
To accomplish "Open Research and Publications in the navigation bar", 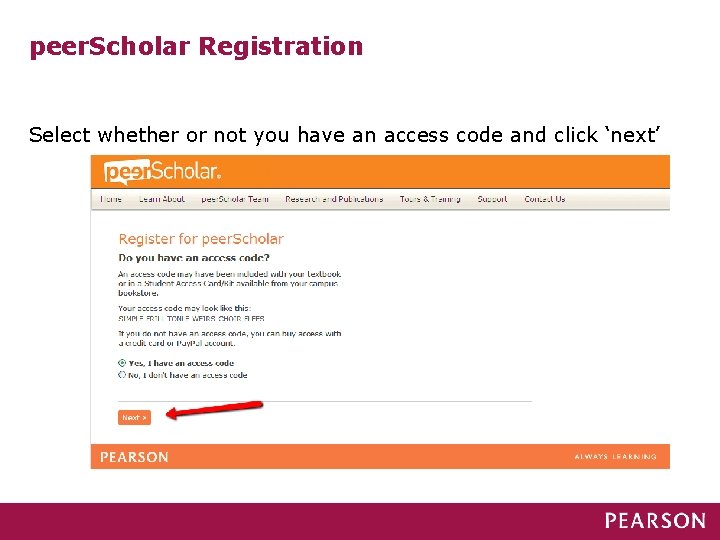I will coord(334,199).
